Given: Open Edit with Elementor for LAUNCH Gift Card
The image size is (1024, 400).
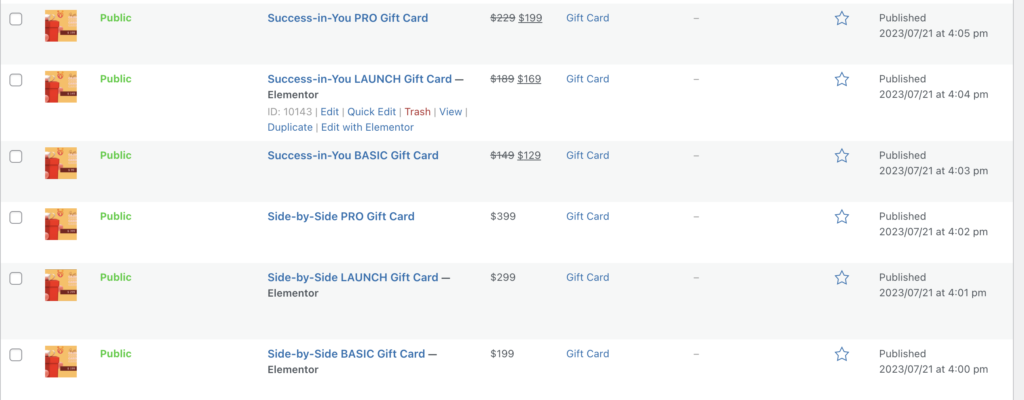Looking at the screenshot, I should [367, 127].
